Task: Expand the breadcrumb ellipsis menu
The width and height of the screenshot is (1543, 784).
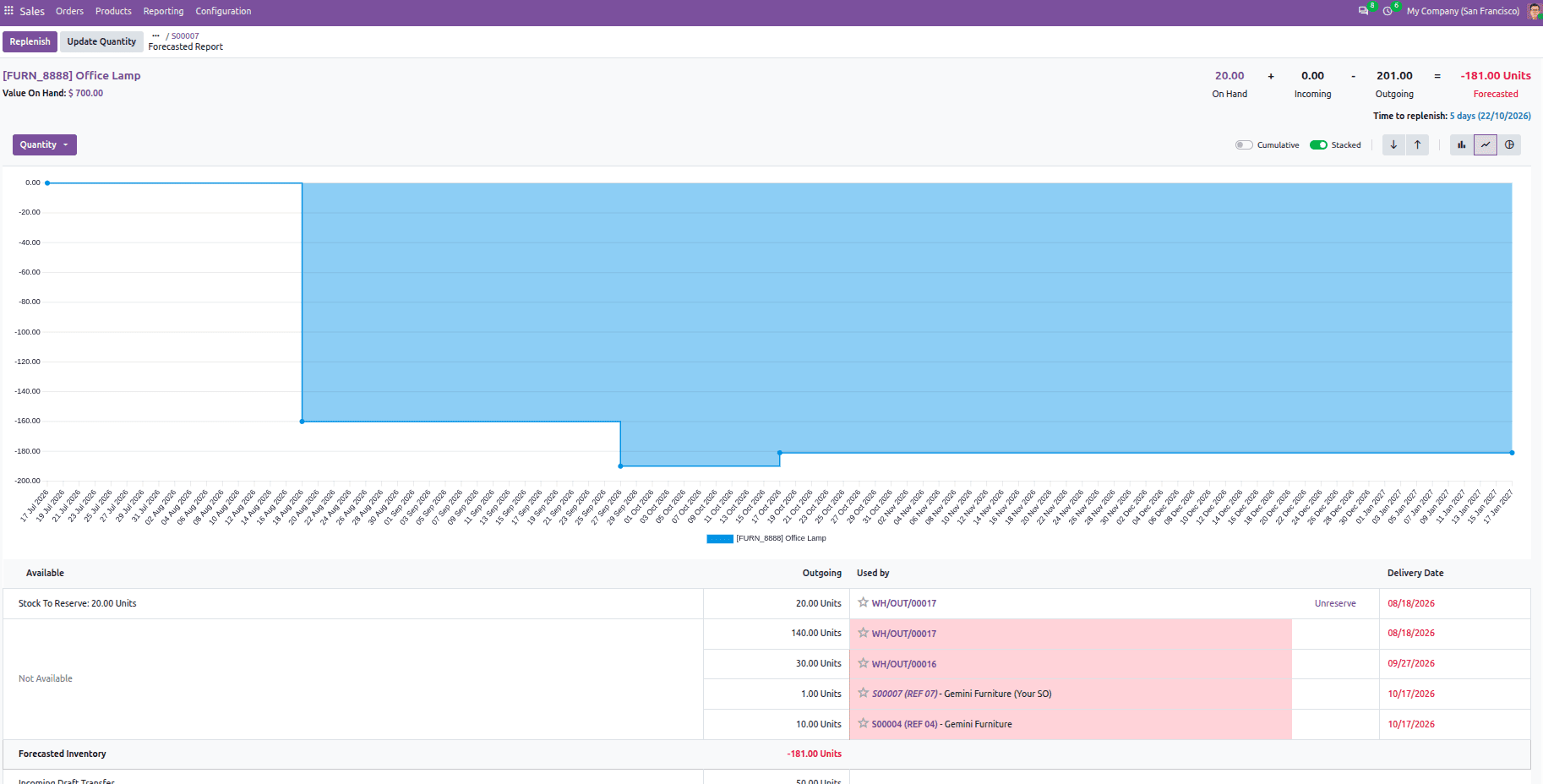Action: pos(155,35)
